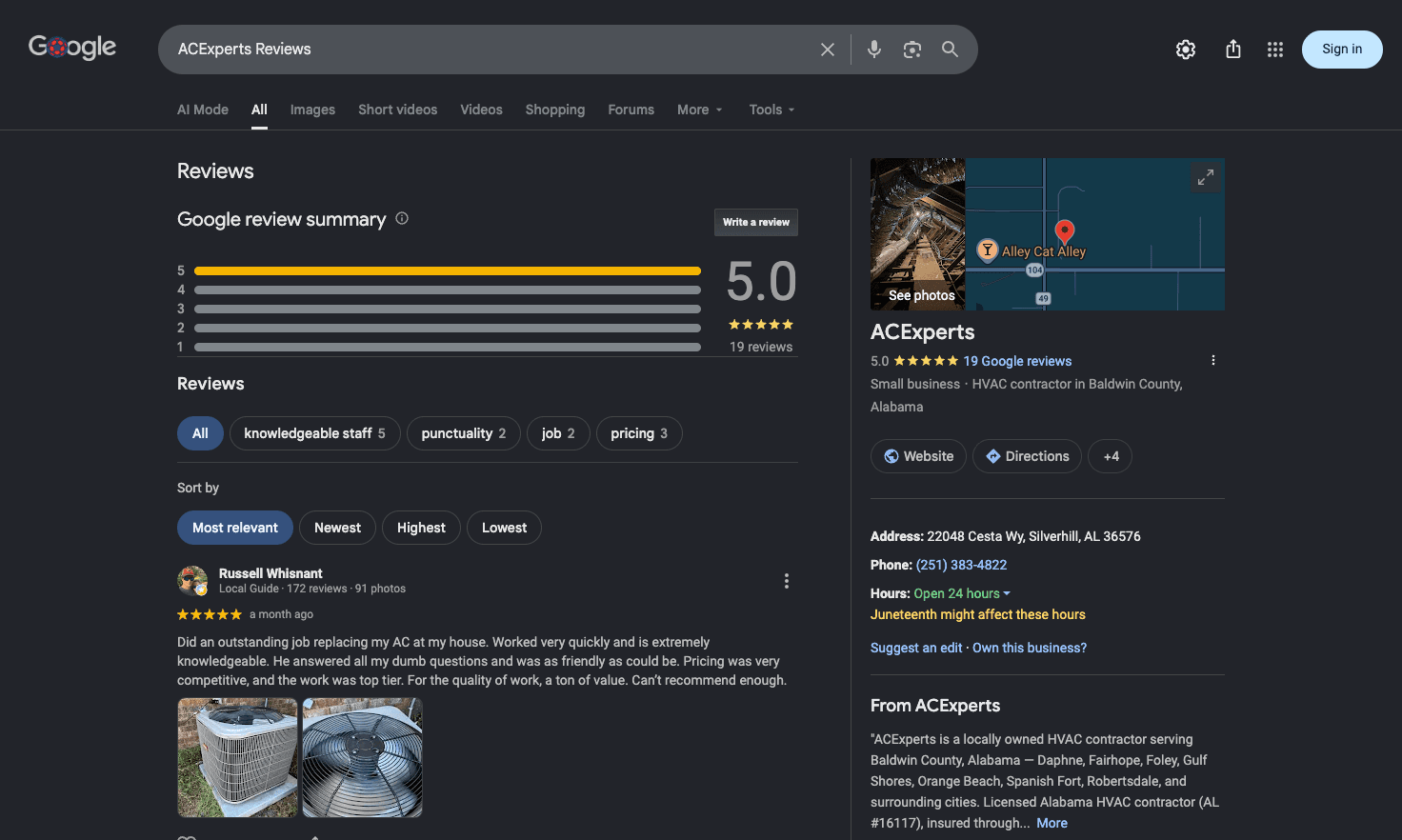Call phone number (251) 383-4822
1402x840 pixels.
click(961, 565)
